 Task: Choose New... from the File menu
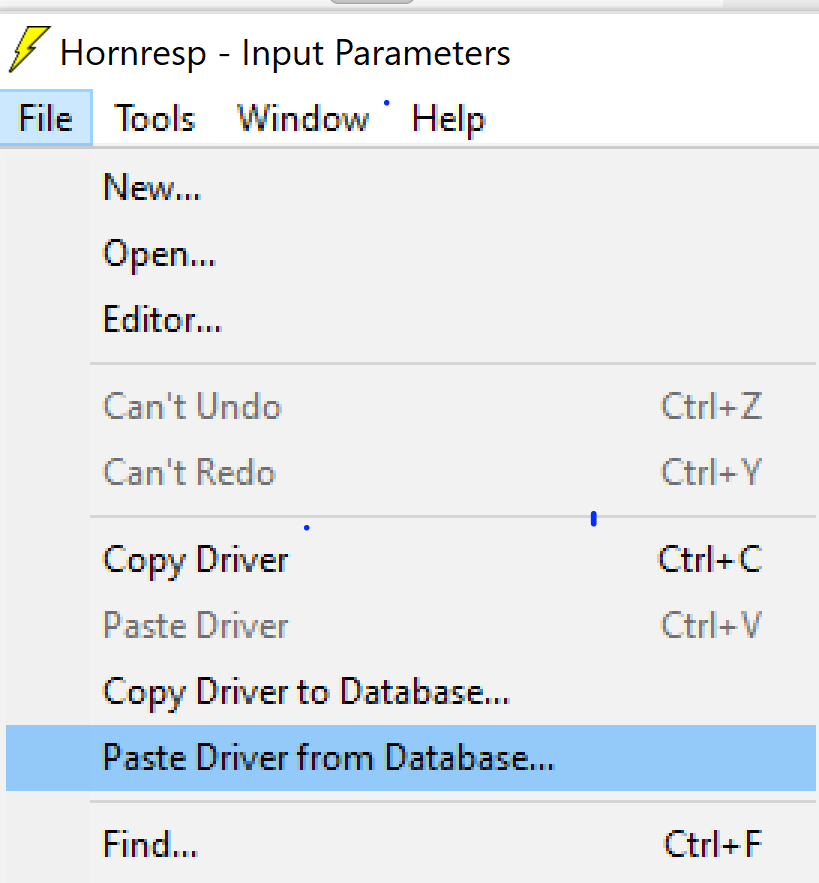tap(152, 188)
